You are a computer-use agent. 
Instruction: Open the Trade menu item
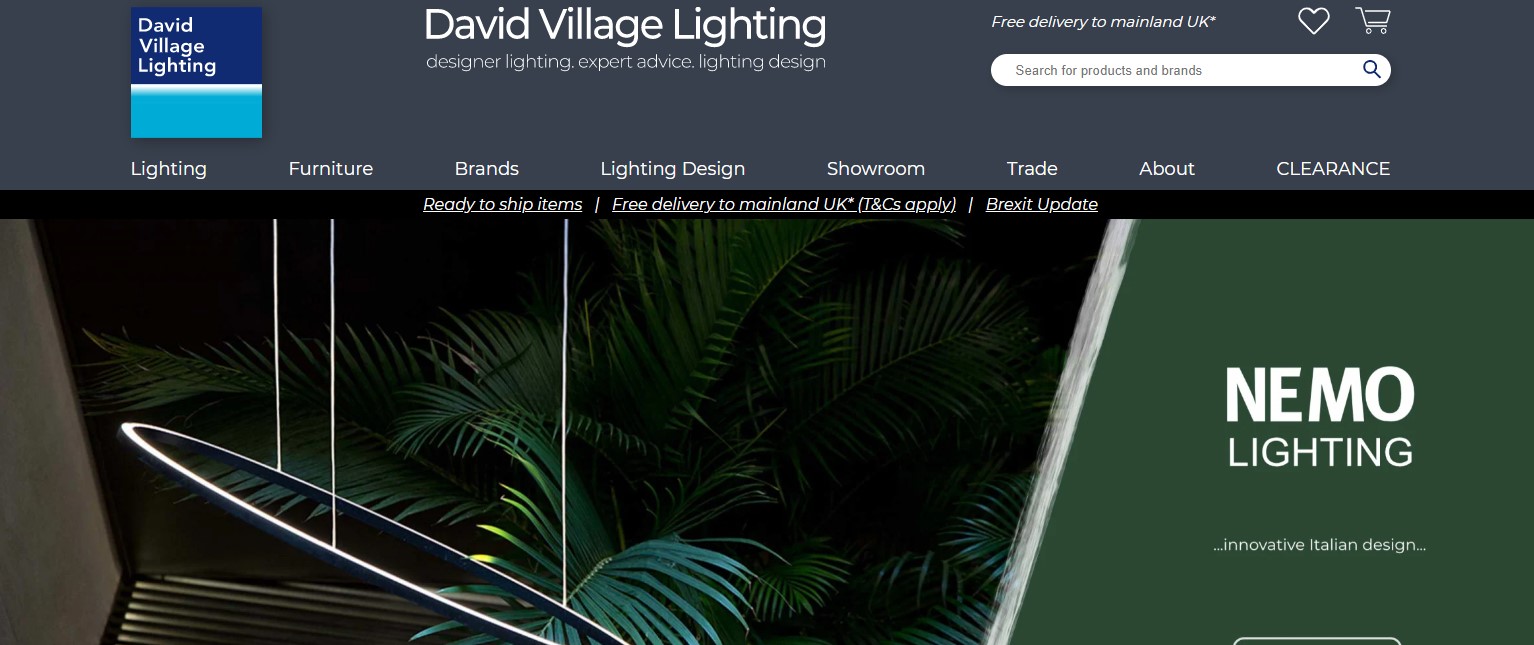click(x=1032, y=169)
